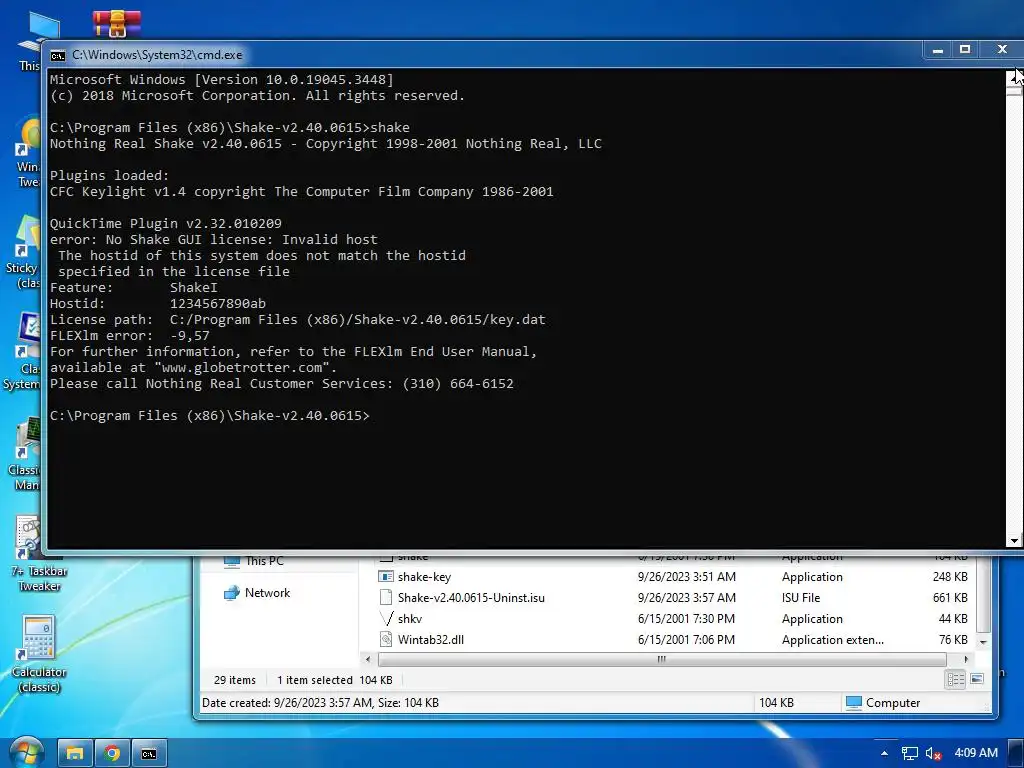The width and height of the screenshot is (1024, 768).
Task: Click the 6/15/2001 7:06 PM date cell
Action: point(686,640)
